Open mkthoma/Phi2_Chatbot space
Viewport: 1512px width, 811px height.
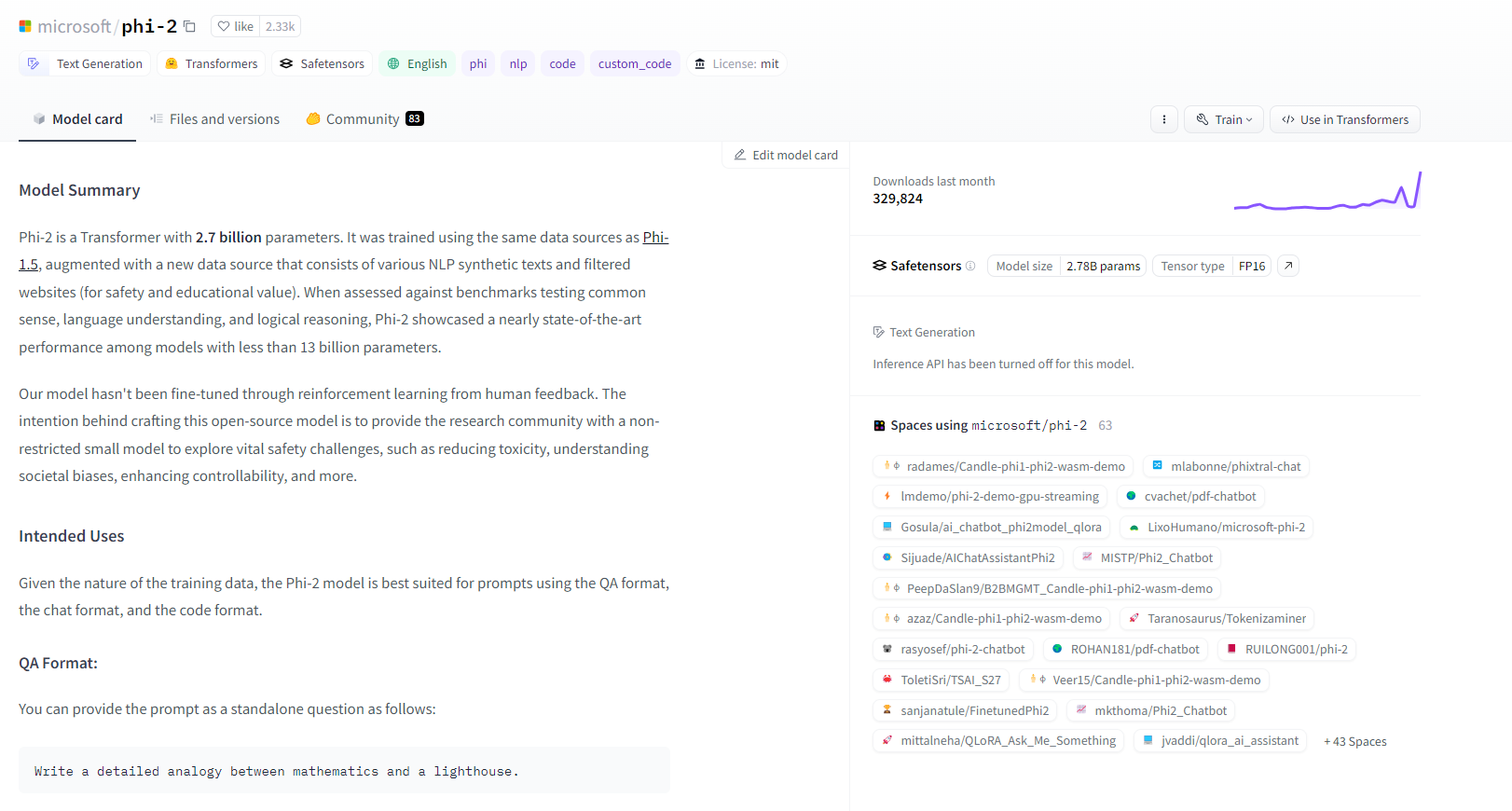1151,710
